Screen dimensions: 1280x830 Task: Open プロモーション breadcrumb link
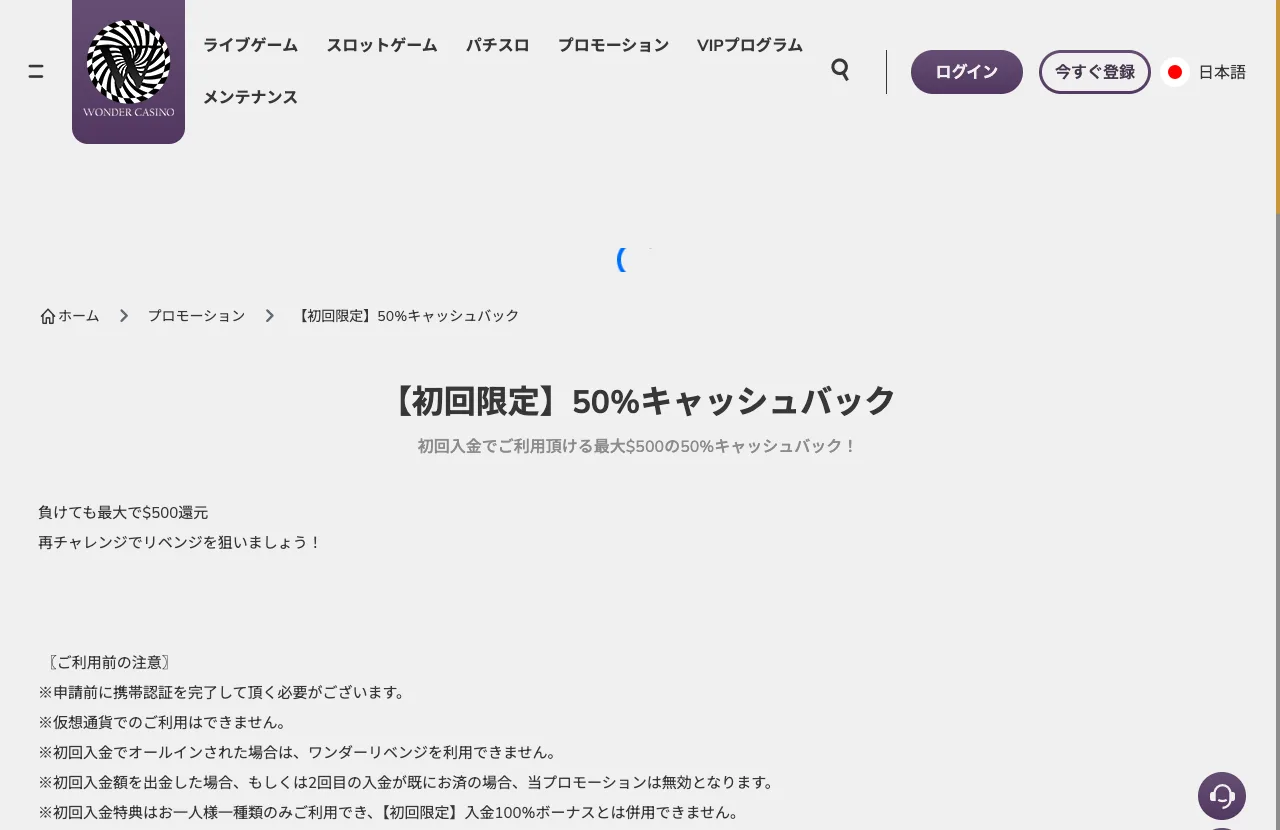pyautogui.click(x=196, y=316)
